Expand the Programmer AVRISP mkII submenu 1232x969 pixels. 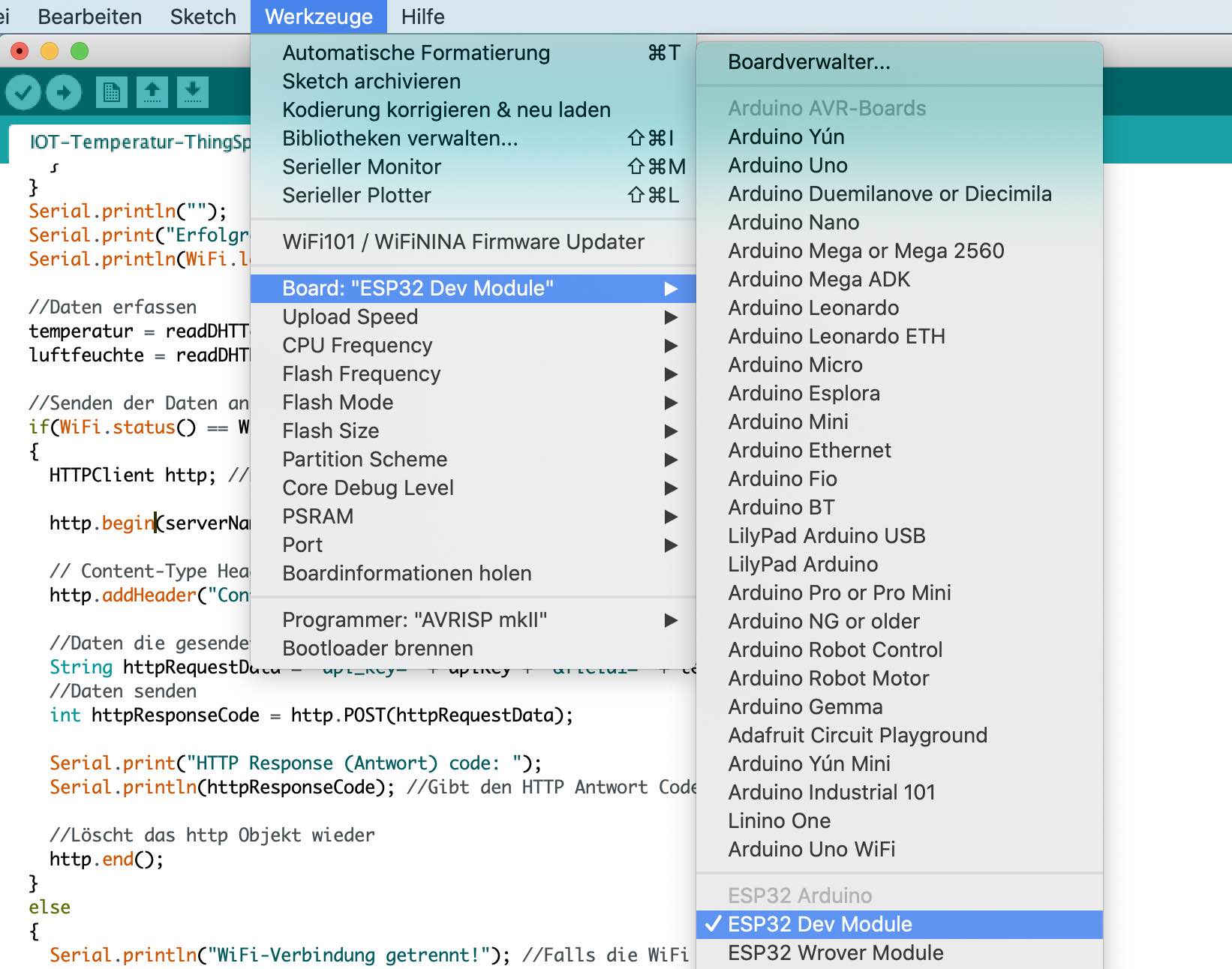tap(414, 619)
